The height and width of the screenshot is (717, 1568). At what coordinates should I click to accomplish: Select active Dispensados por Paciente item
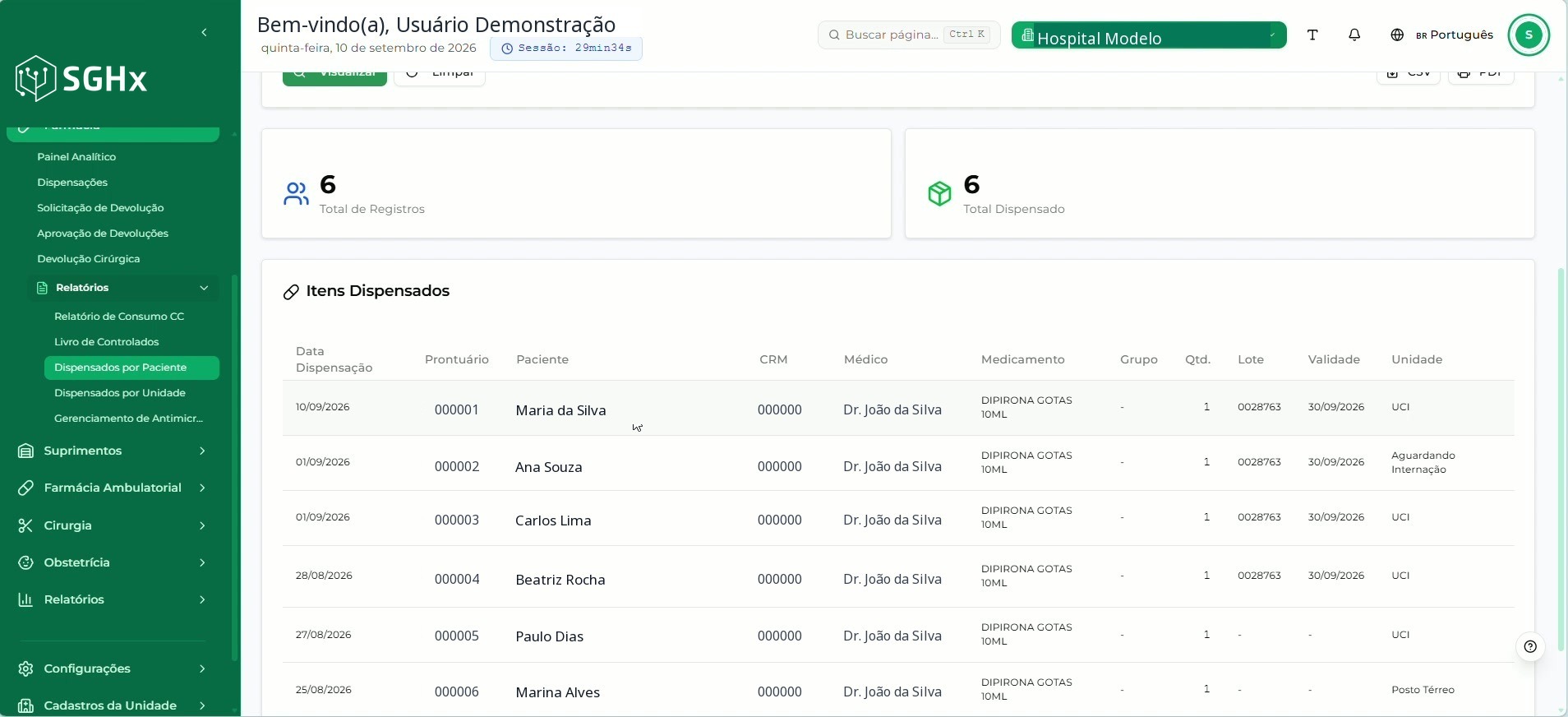coord(131,368)
